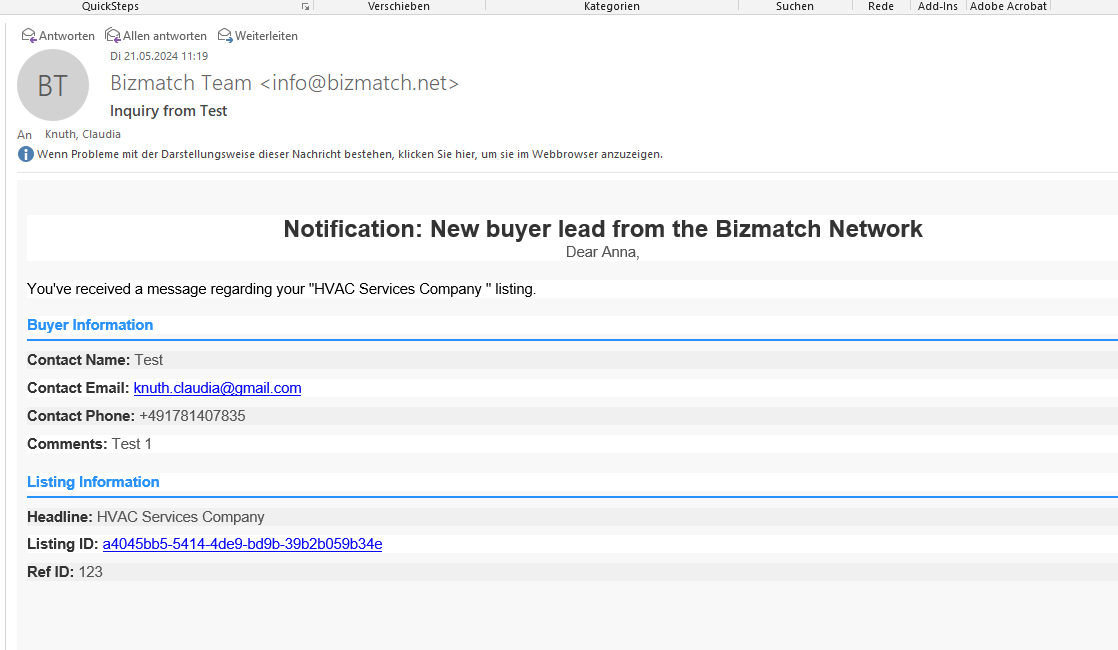Click the Kategorien ribbon group label
This screenshot has width=1118, height=650.
tap(612, 6)
